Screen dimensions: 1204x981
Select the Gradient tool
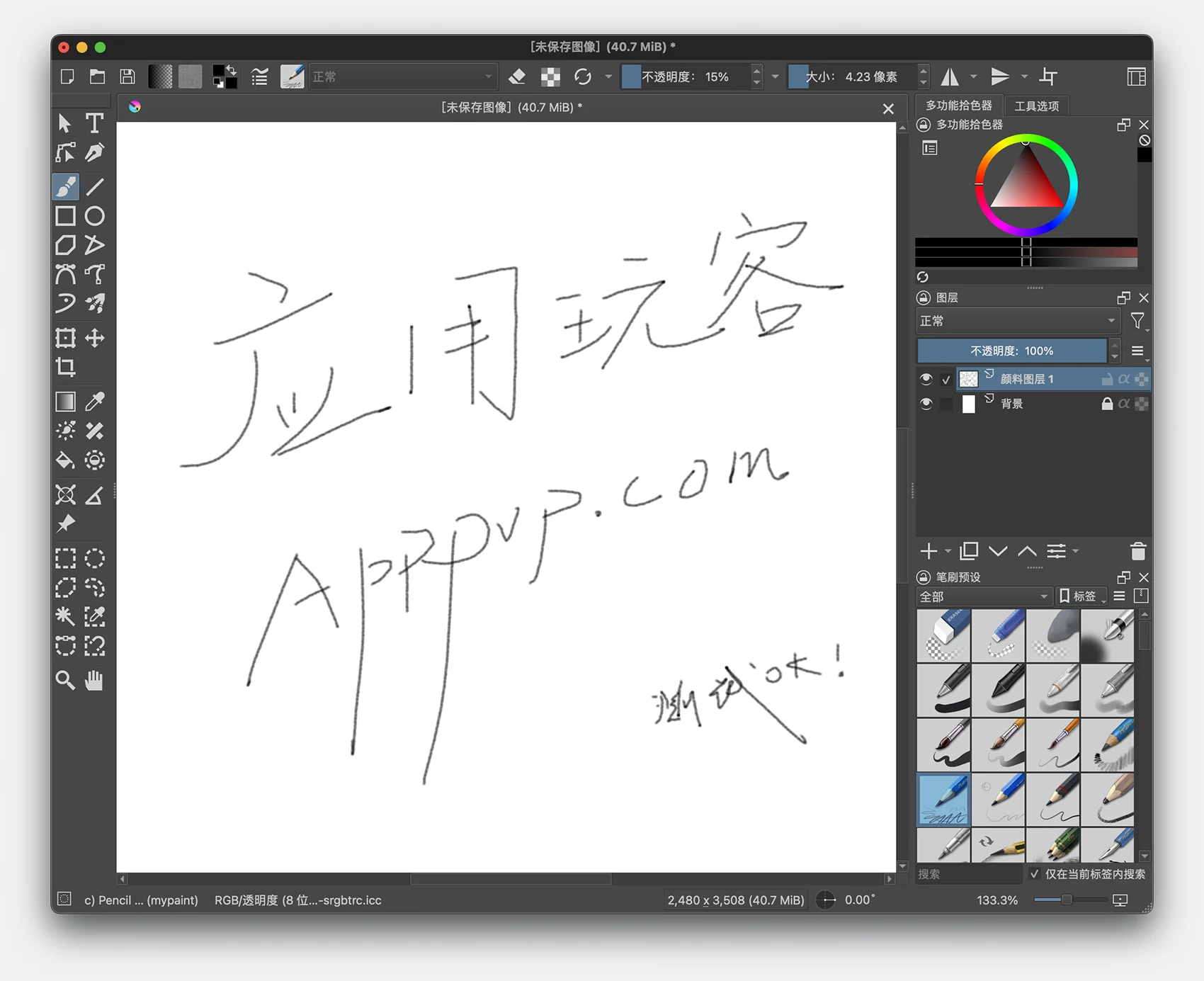[x=66, y=402]
